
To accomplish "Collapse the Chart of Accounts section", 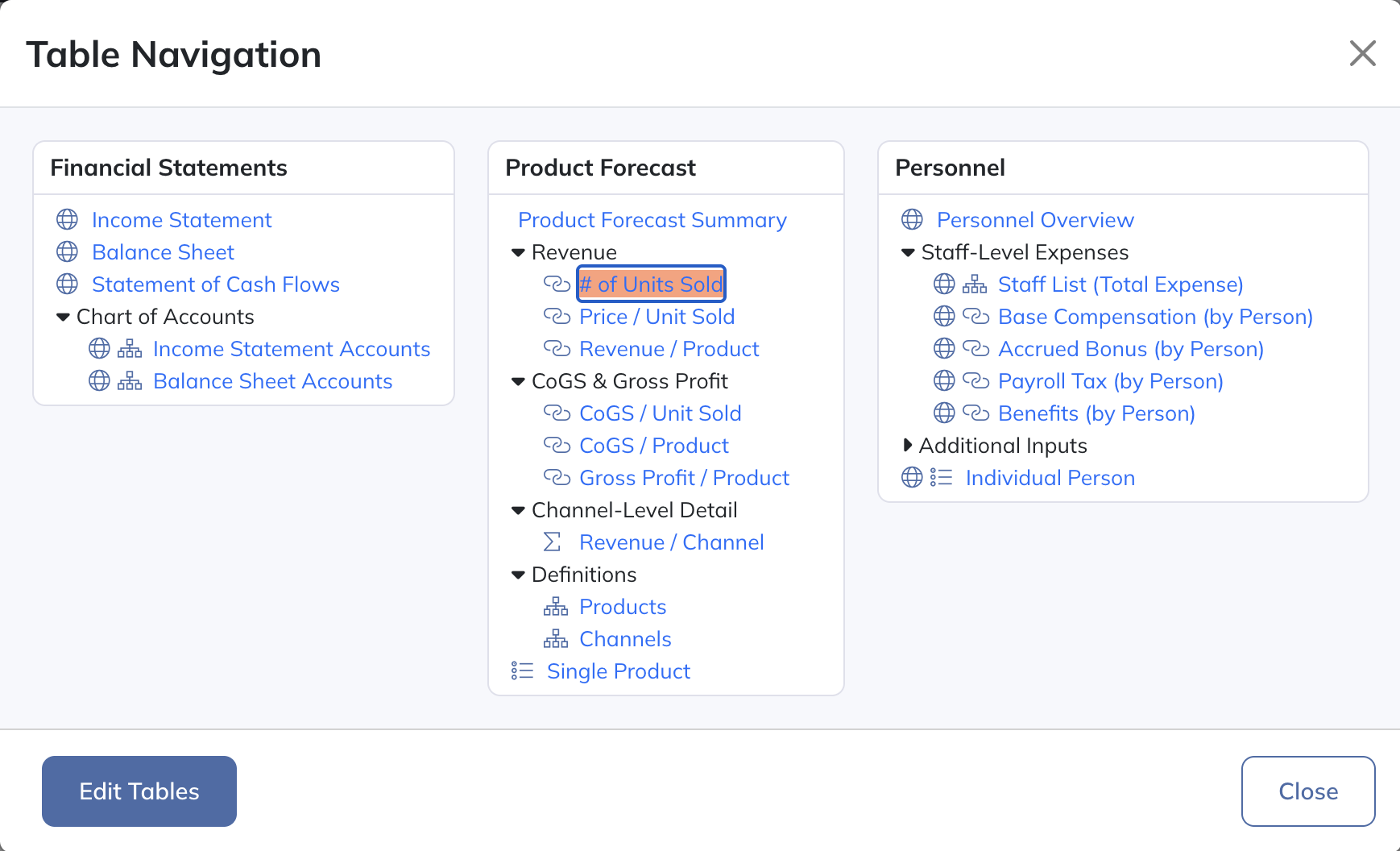I will pos(63,318).
